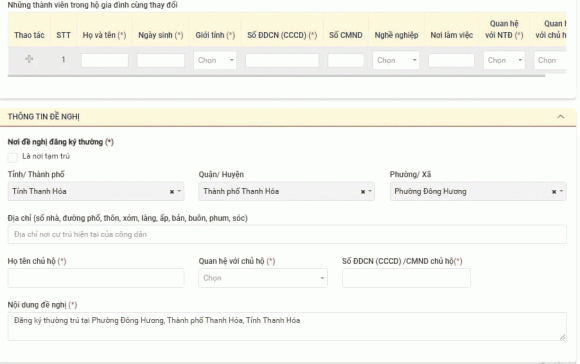This screenshot has height=364, width=580.
Task: Click the 'Họ và tên (*)' column header
Action: click(104, 35)
